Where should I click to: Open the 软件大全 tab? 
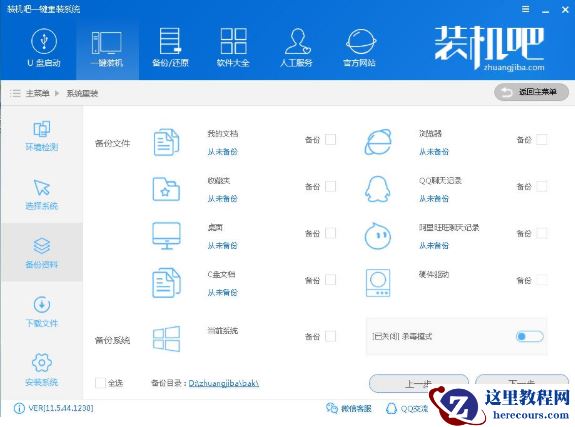pos(233,48)
